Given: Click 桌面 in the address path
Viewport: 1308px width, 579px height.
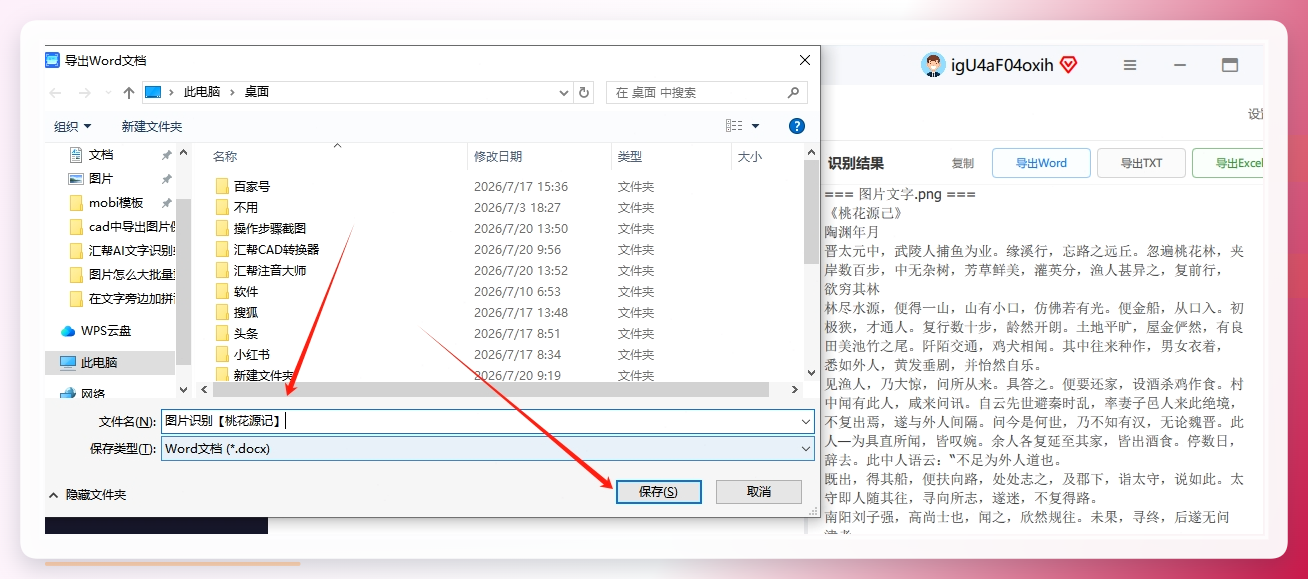Looking at the screenshot, I should pos(257,92).
